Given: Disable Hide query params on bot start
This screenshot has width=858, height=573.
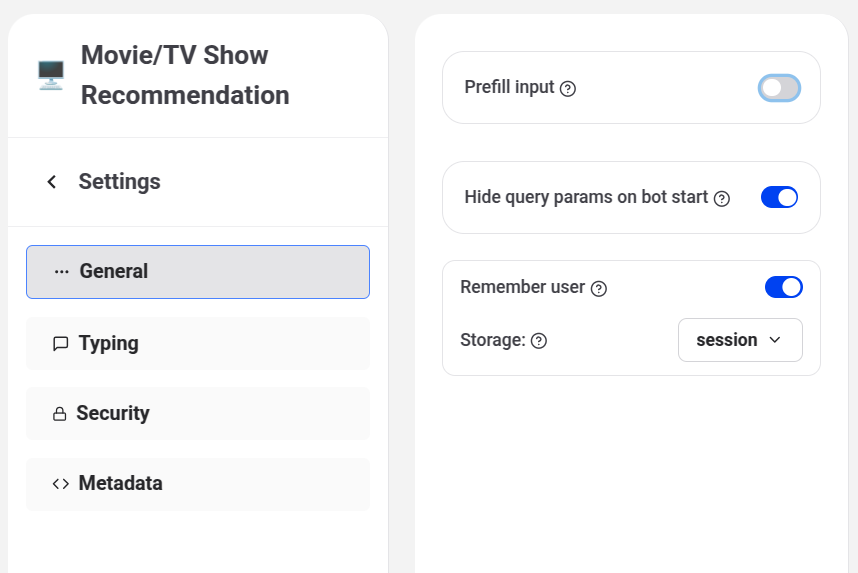Looking at the screenshot, I should coord(779,197).
